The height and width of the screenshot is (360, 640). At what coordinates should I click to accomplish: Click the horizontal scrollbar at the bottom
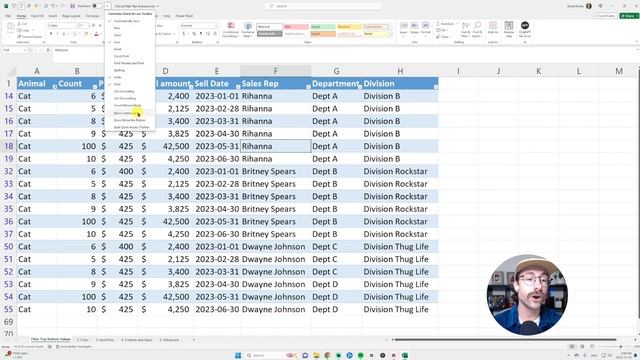point(505,340)
